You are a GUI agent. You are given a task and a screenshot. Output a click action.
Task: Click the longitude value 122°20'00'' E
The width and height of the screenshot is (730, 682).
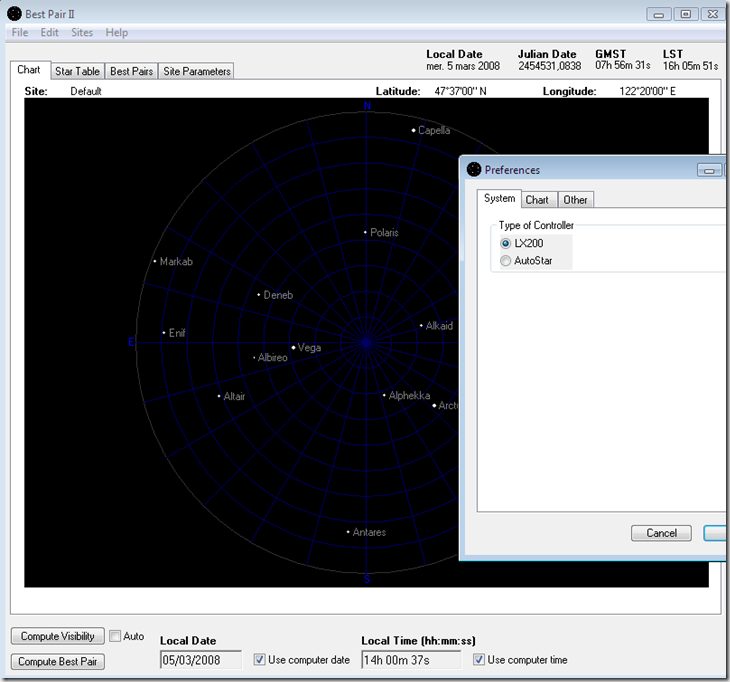coord(647,91)
